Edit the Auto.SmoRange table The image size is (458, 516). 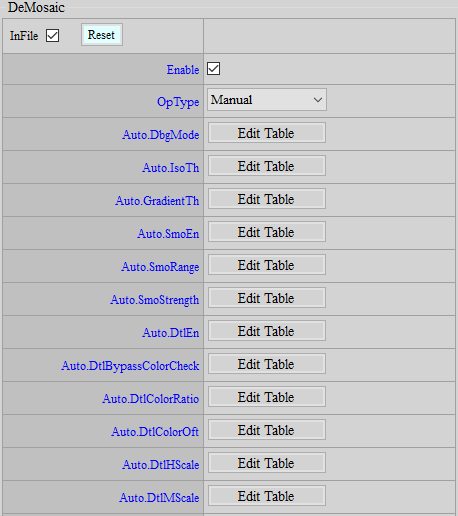[267, 265]
